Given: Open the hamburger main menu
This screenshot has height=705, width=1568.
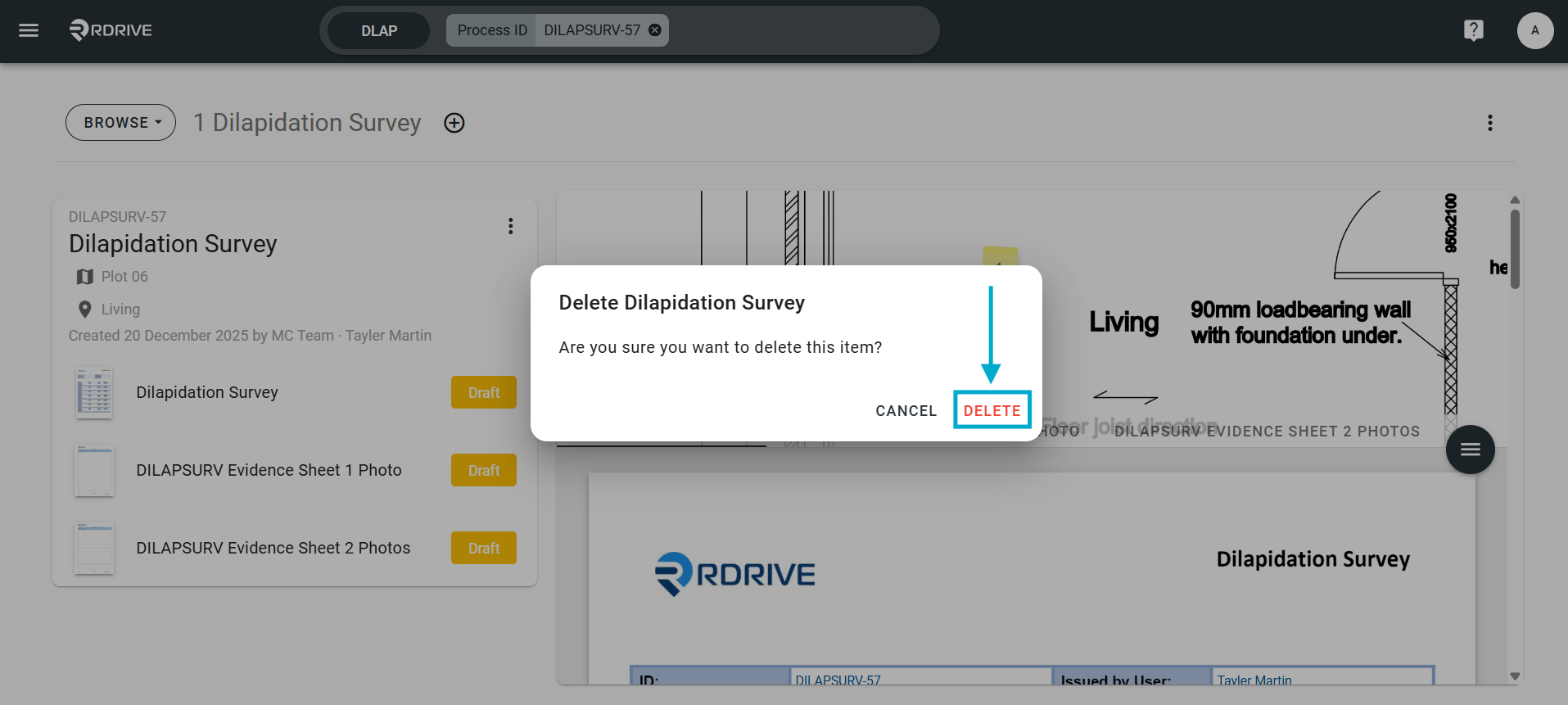Looking at the screenshot, I should 29,30.
